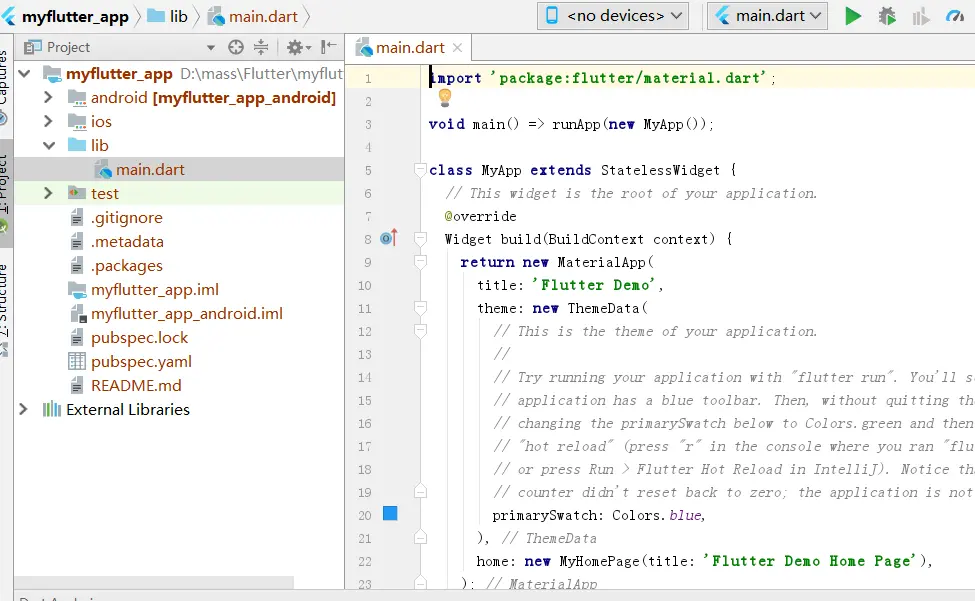Click the @override annotation
975x601 pixels.
(480, 216)
